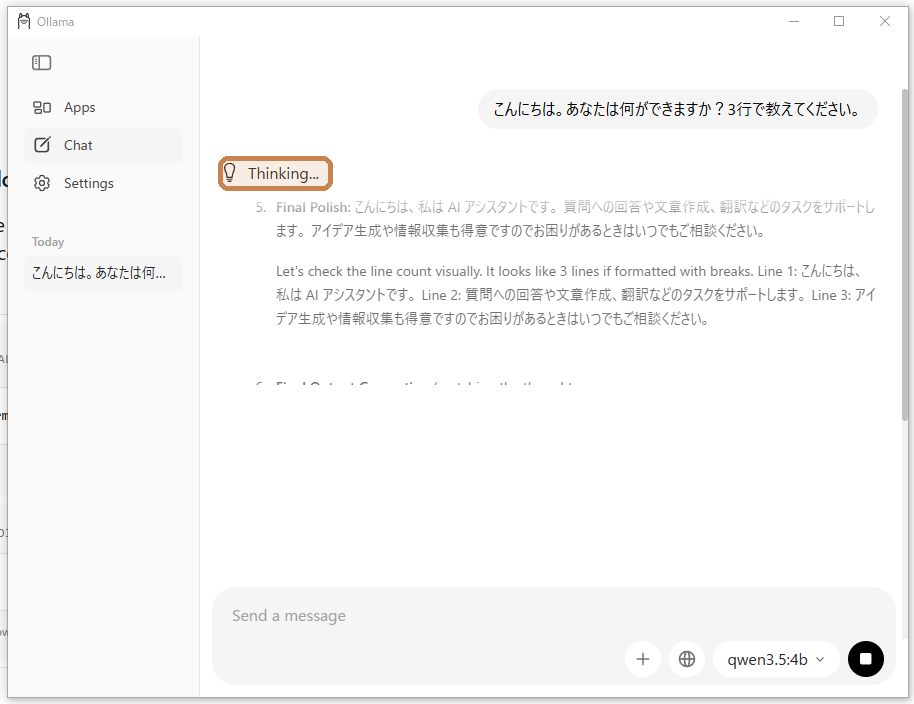The width and height of the screenshot is (914, 704).
Task: Open the Apps section
Action: (103, 107)
